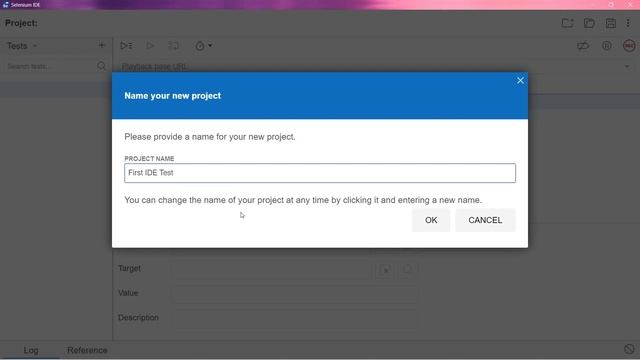Click the CANCEL button in dialog
The width and height of the screenshot is (640, 360).
tap(485, 220)
